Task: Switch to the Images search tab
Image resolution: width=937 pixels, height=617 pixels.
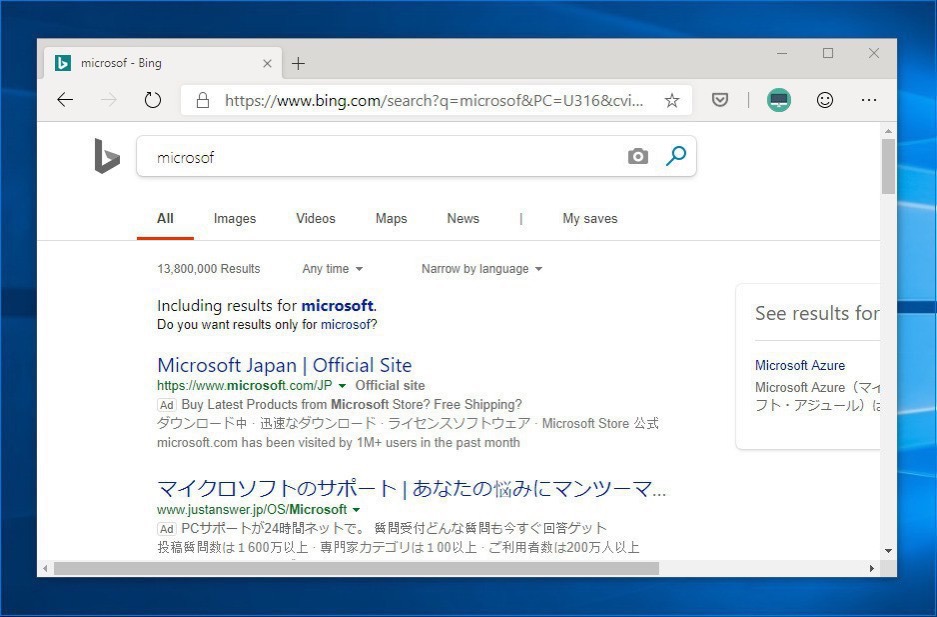Action: (235, 219)
